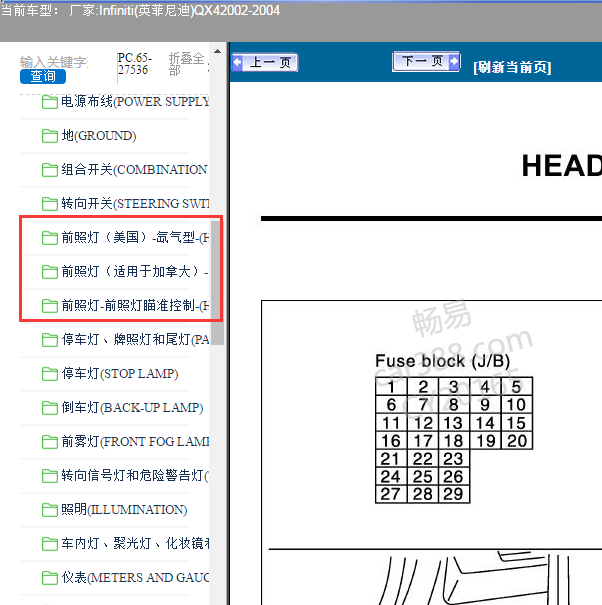This screenshot has height=605, width=602.
Task: Select 前照灯（适用于加拿大） entry
Action: point(135,272)
